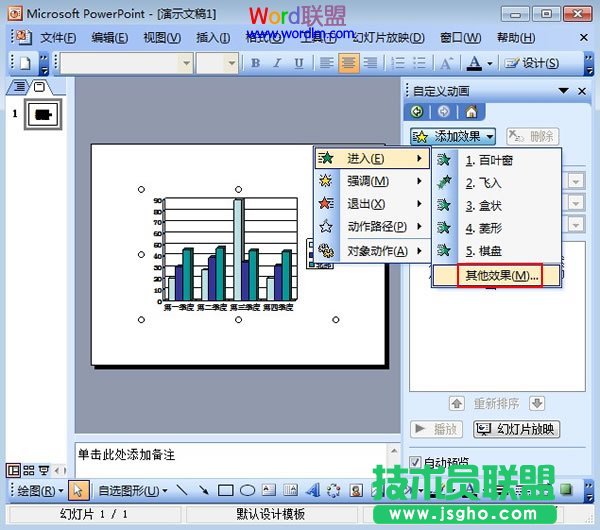Insert a diagram or organization chart

[334, 490]
